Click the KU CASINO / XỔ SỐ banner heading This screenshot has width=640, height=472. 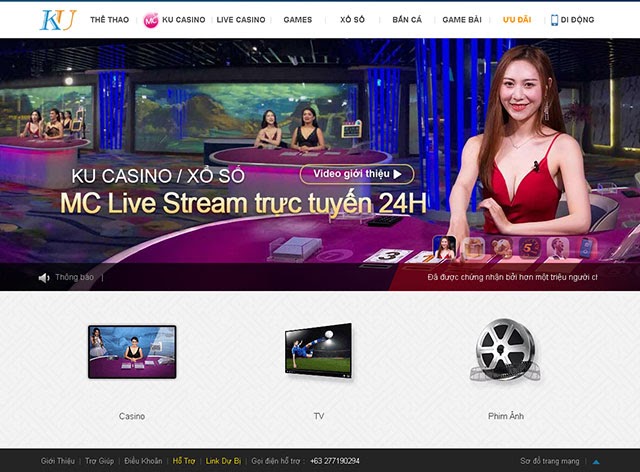coord(158,176)
